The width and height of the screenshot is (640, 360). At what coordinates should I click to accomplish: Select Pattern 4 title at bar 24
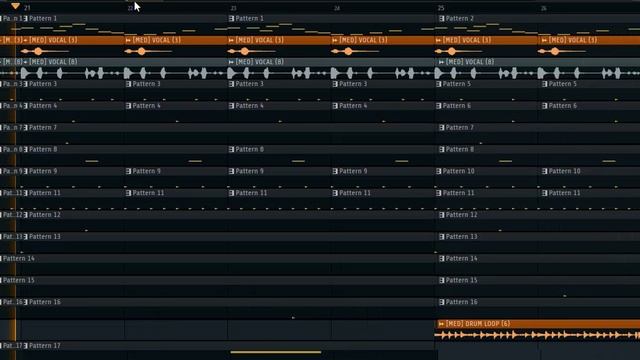coord(353,106)
